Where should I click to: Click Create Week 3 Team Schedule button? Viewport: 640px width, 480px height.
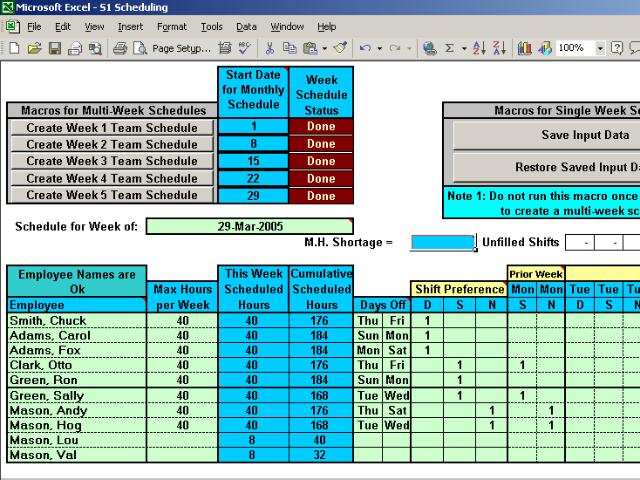pos(111,161)
